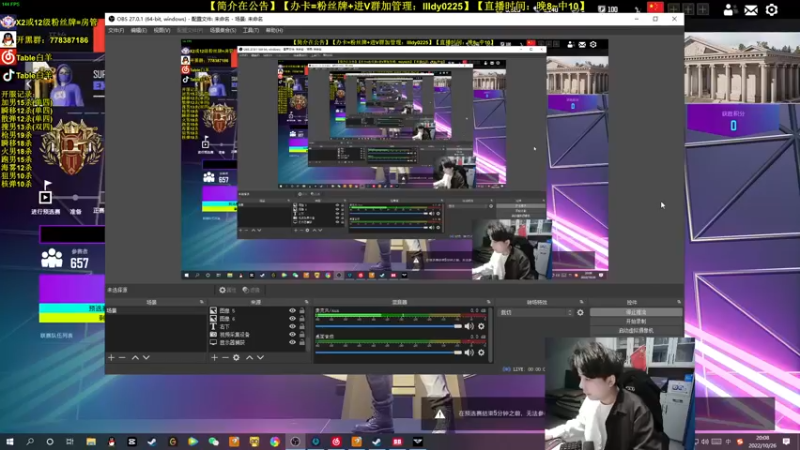Toggle lock on 图像 6 source
Image resolution: width=800 pixels, height=450 pixels.
pyautogui.click(x=302, y=319)
